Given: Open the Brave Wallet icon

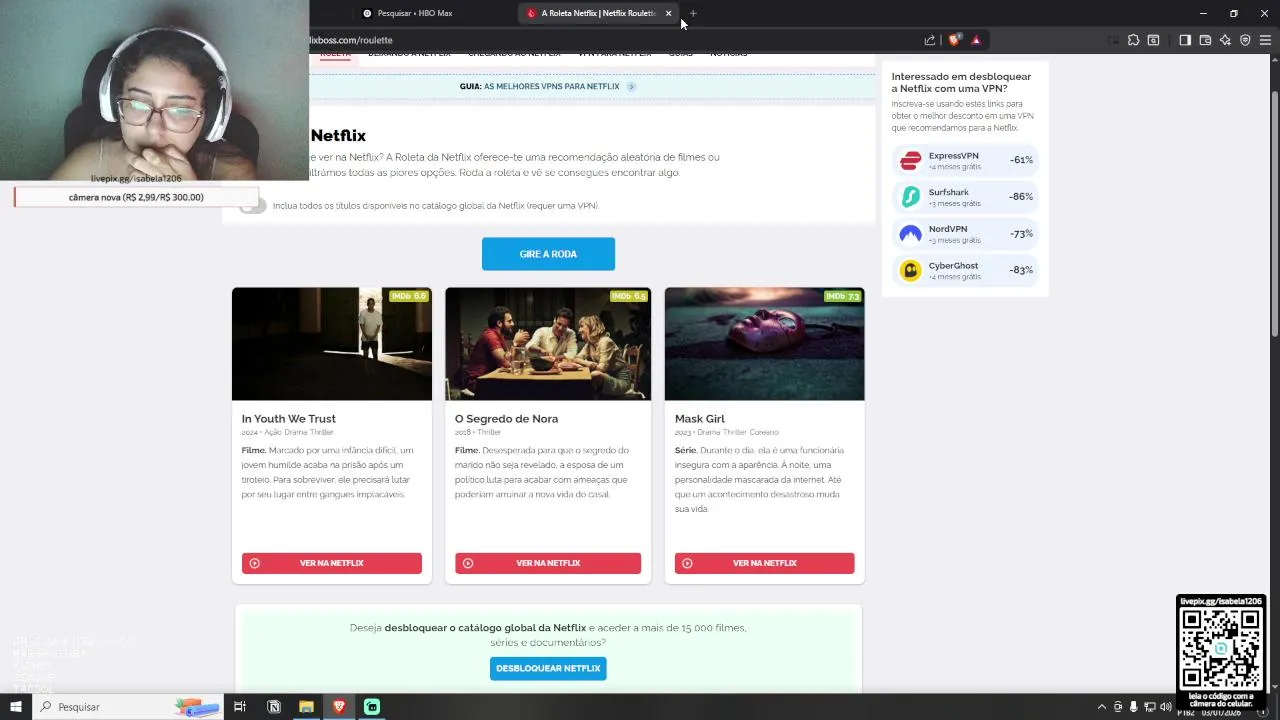Looking at the screenshot, I should pos(1205,40).
